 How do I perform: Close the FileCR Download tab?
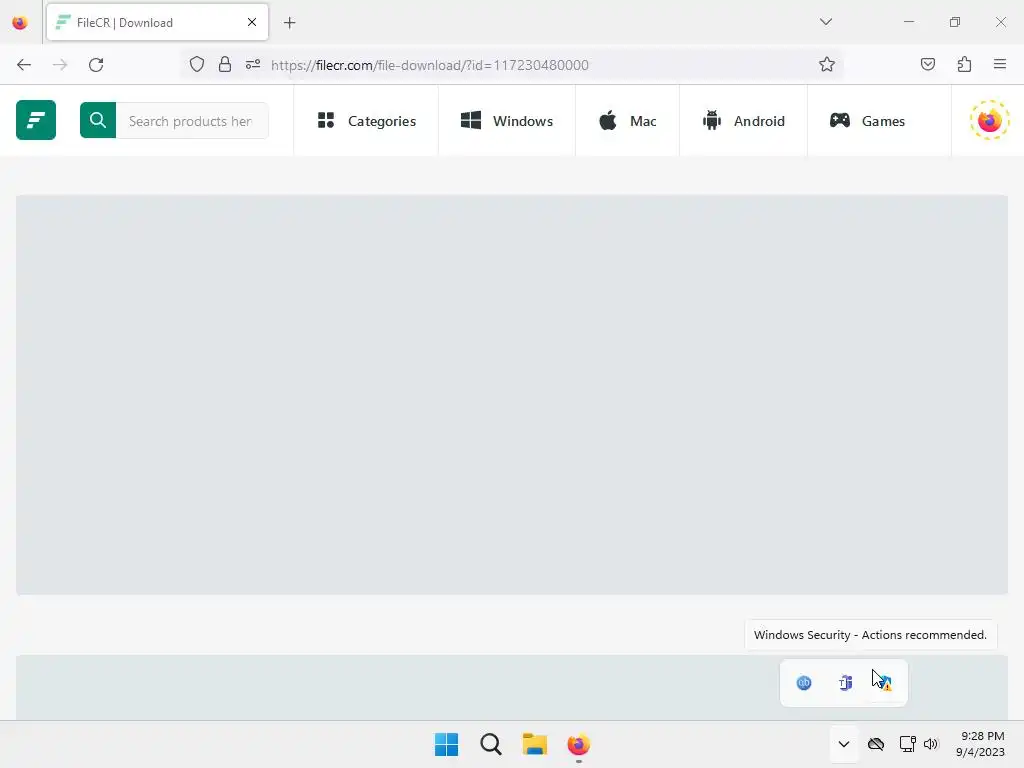[252, 22]
